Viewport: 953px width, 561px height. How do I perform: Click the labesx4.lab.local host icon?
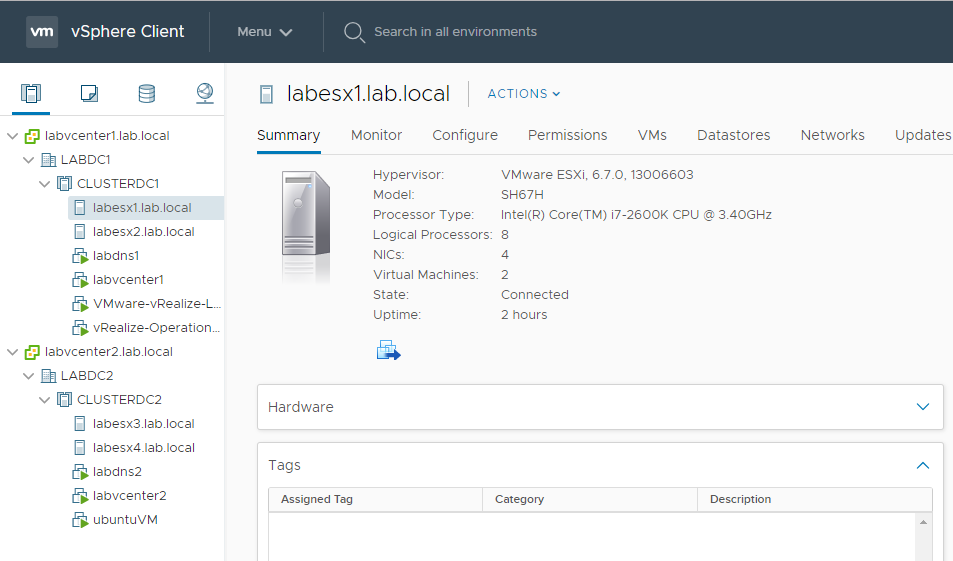click(80, 448)
